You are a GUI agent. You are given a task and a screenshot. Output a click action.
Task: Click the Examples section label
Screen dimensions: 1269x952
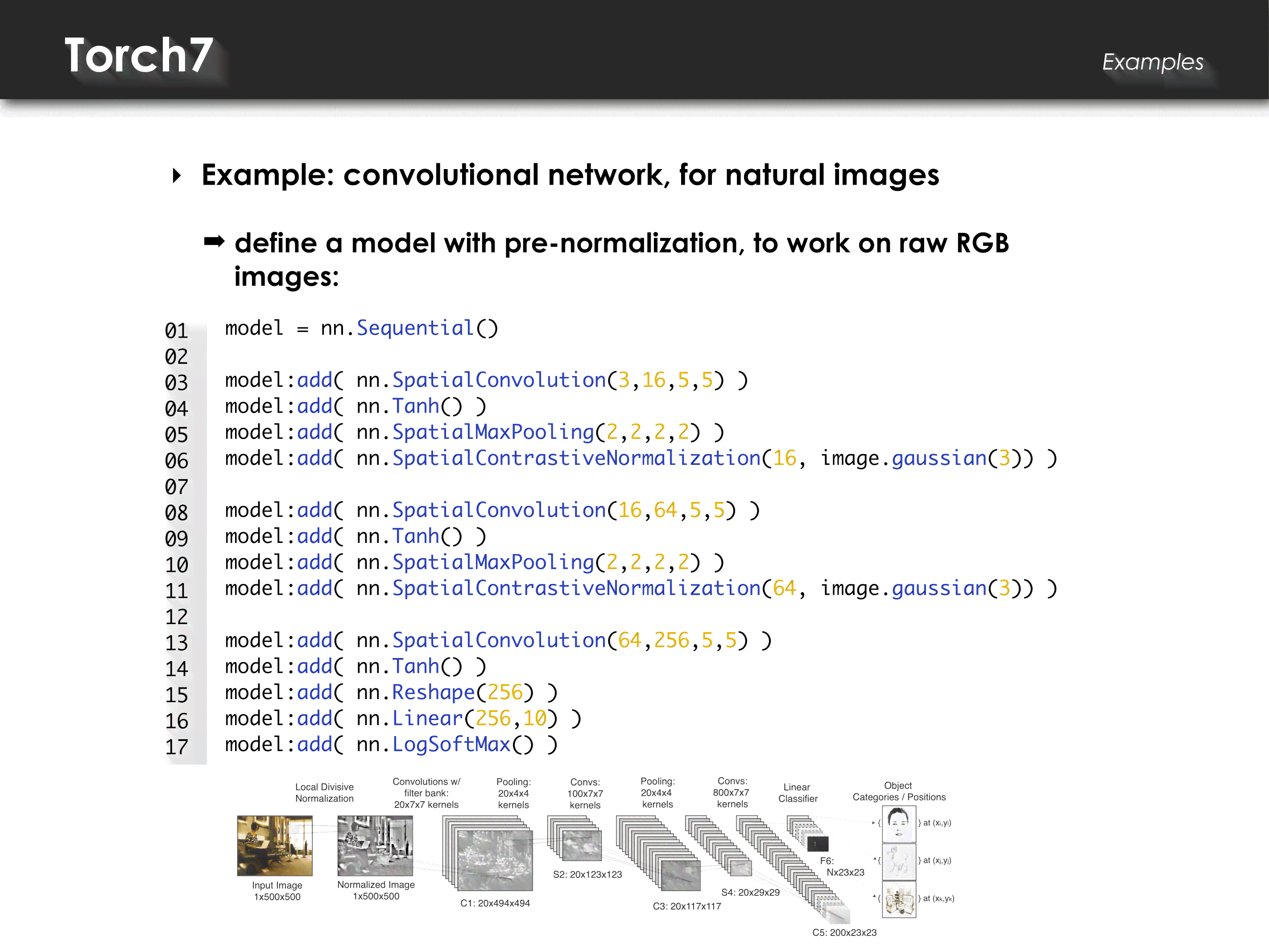point(1153,62)
